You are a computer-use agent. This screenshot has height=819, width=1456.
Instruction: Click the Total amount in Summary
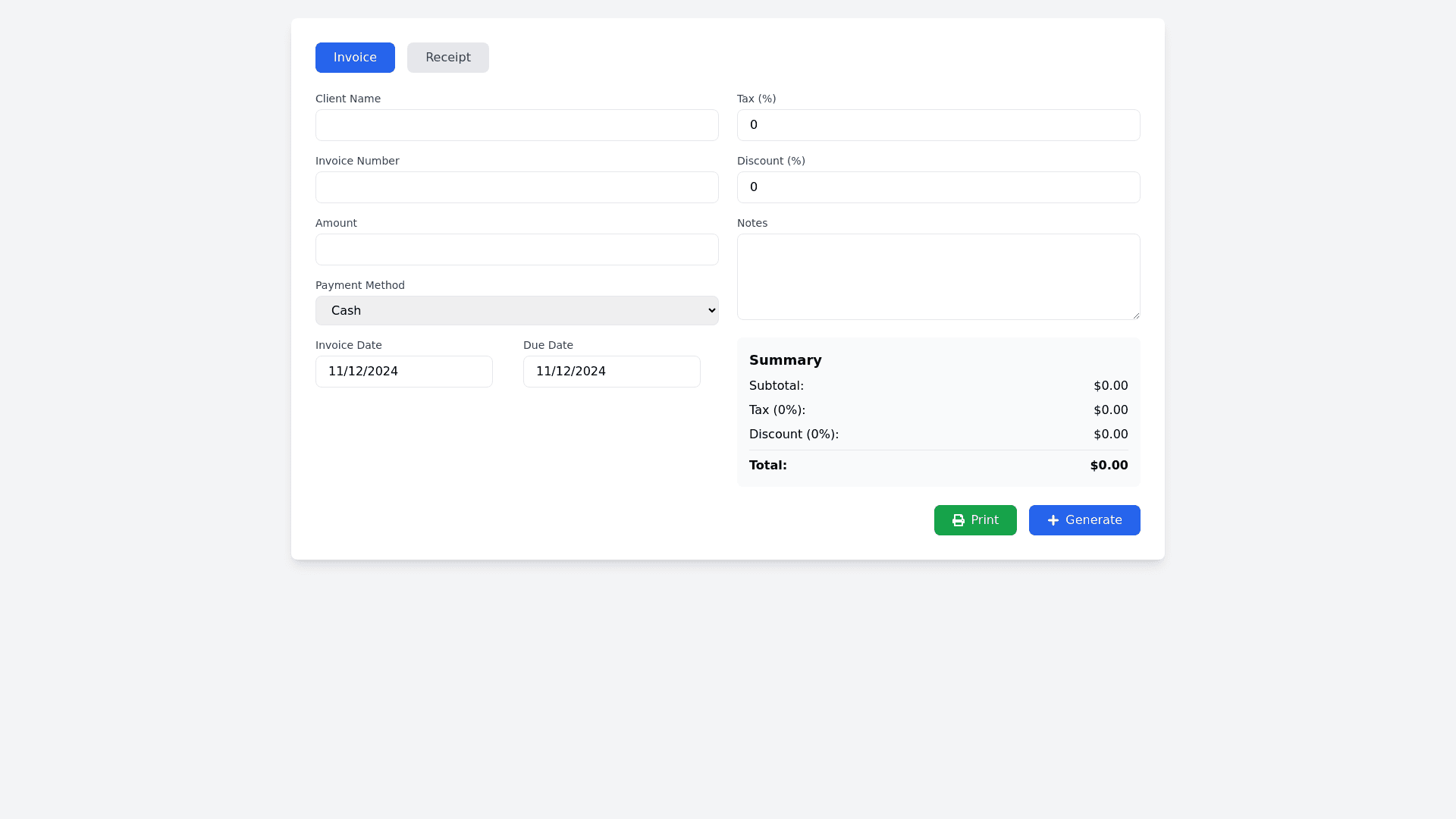click(1109, 466)
